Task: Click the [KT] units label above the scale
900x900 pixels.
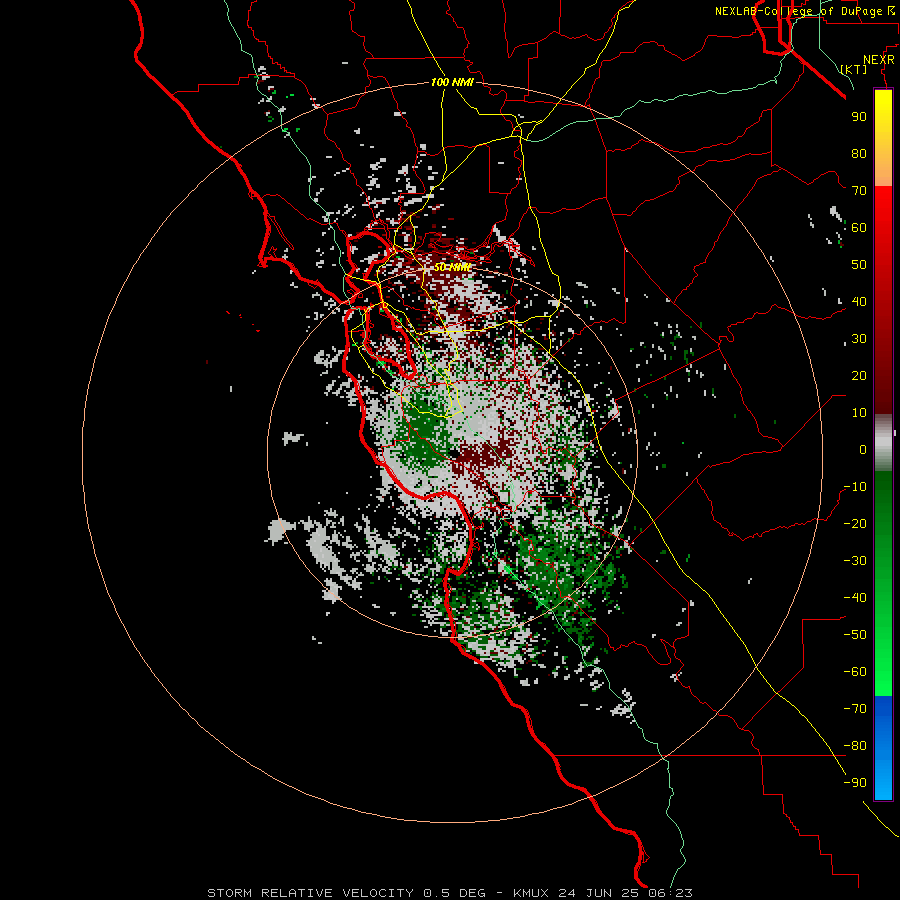Action: tap(854, 69)
